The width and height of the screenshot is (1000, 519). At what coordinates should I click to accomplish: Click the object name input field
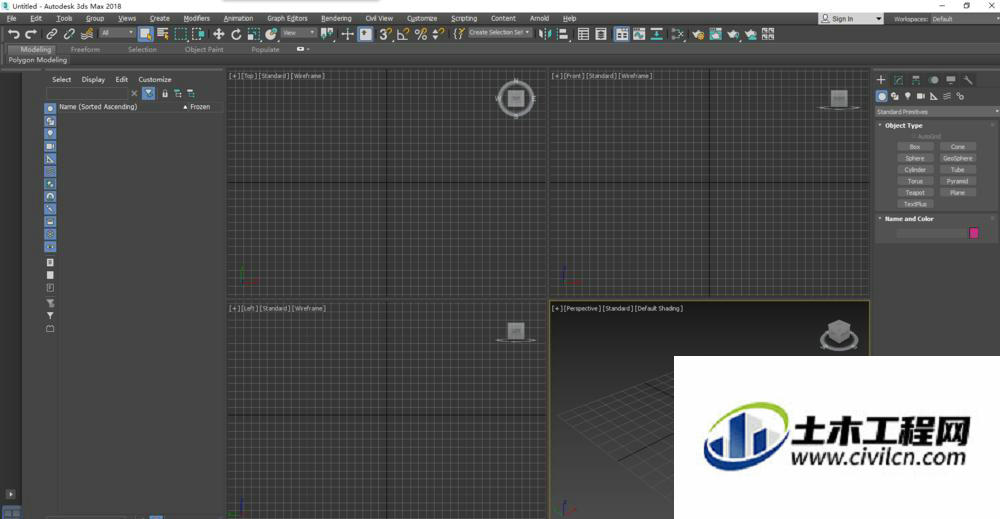click(932, 233)
